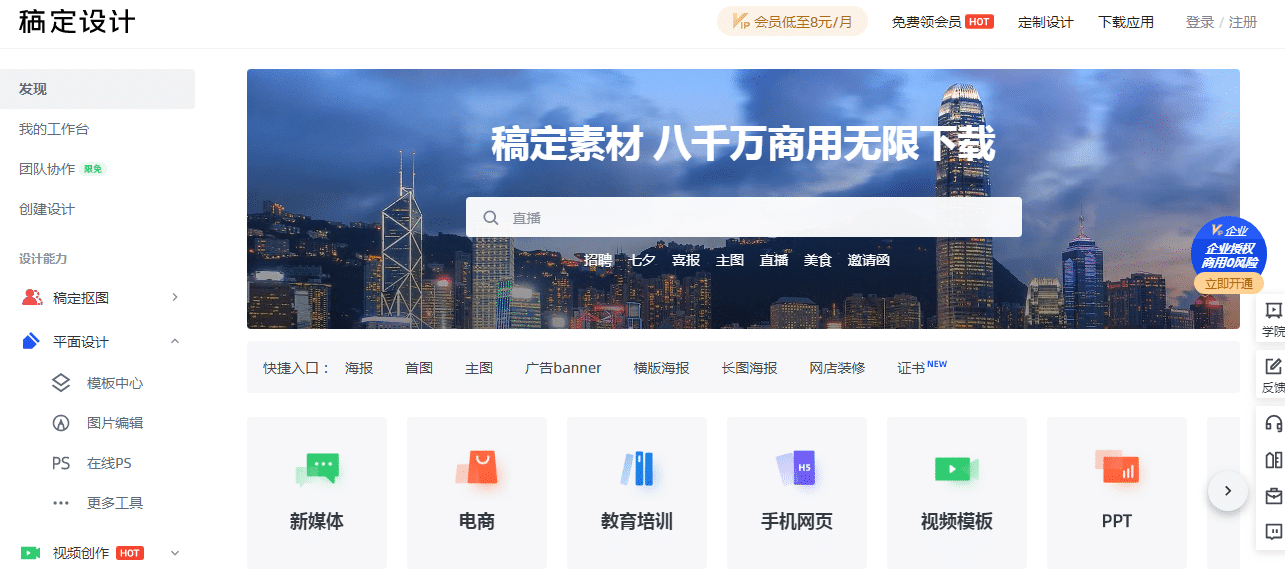Open the 稿定抠图 sidebar icon
The image size is (1285, 572).
click(32, 297)
